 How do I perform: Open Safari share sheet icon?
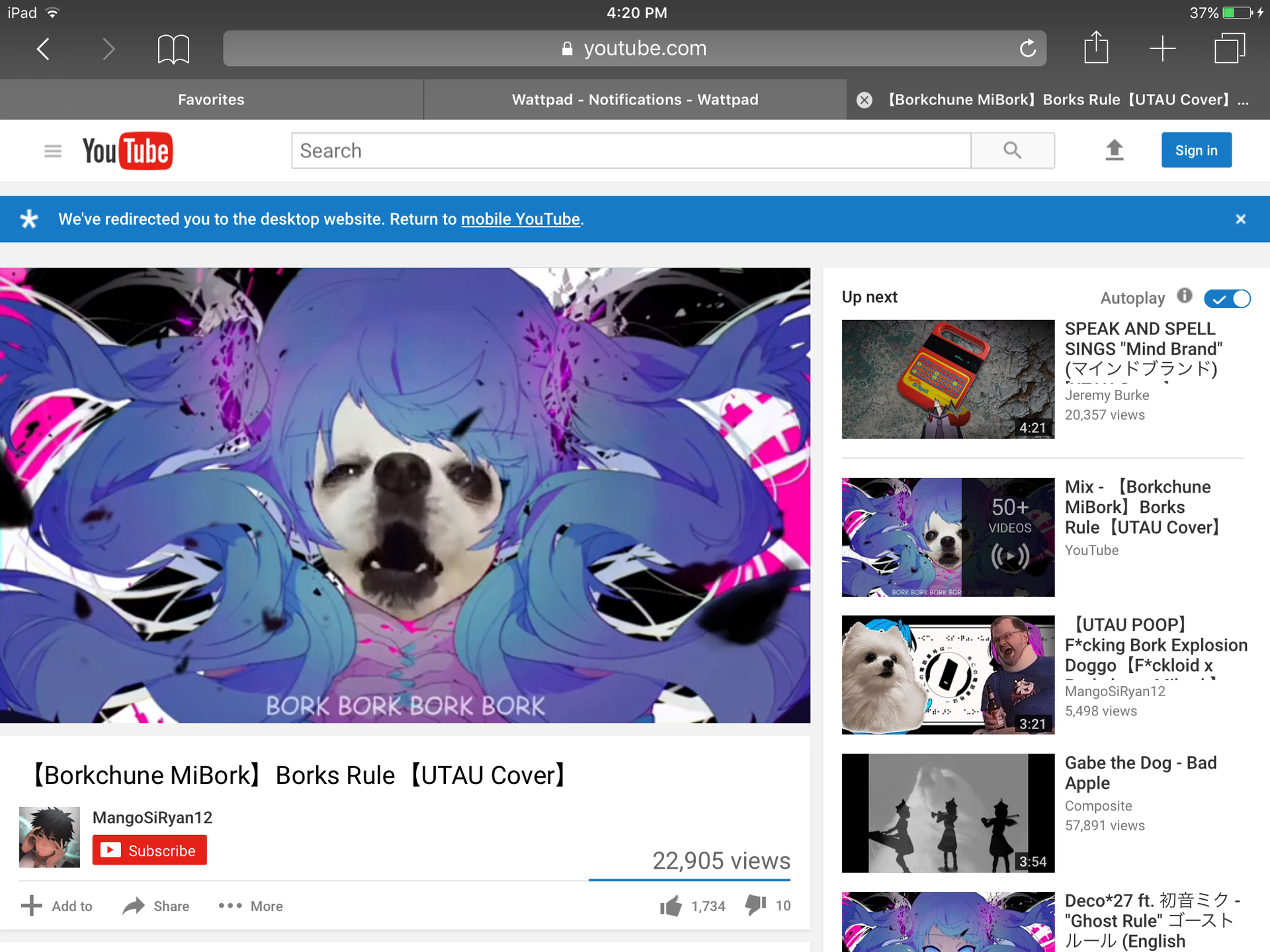click(1096, 48)
